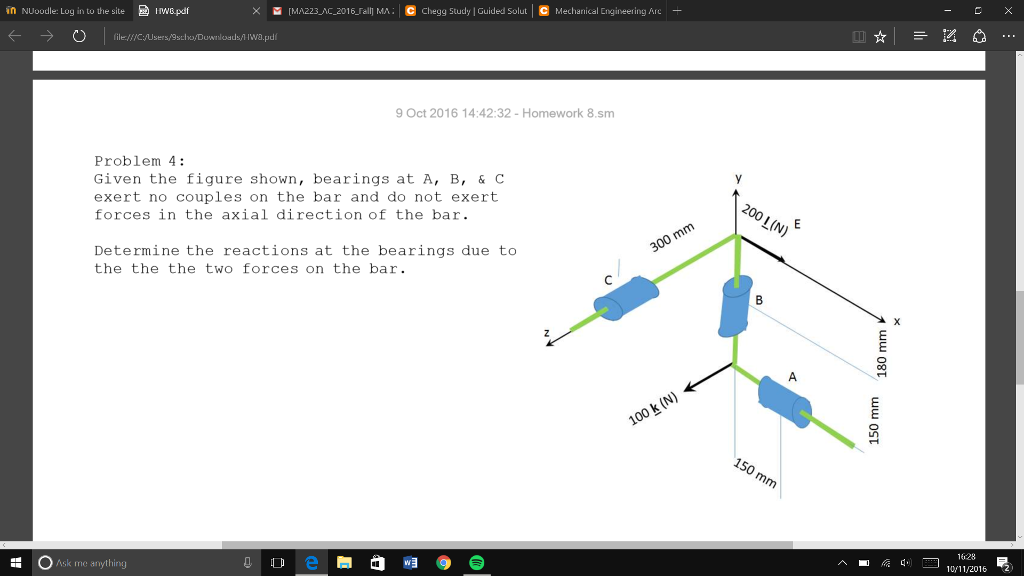Refresh the current PDF page
Viewport: 1024px width, 576px height.
[79, 36]
